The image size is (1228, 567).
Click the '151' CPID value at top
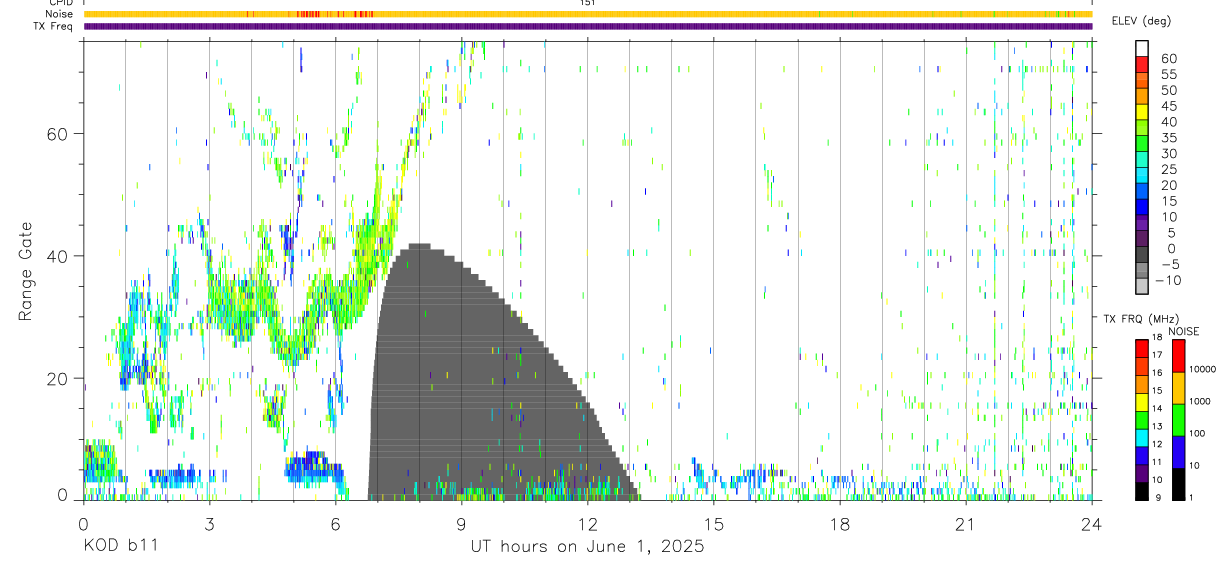point(587,3)
